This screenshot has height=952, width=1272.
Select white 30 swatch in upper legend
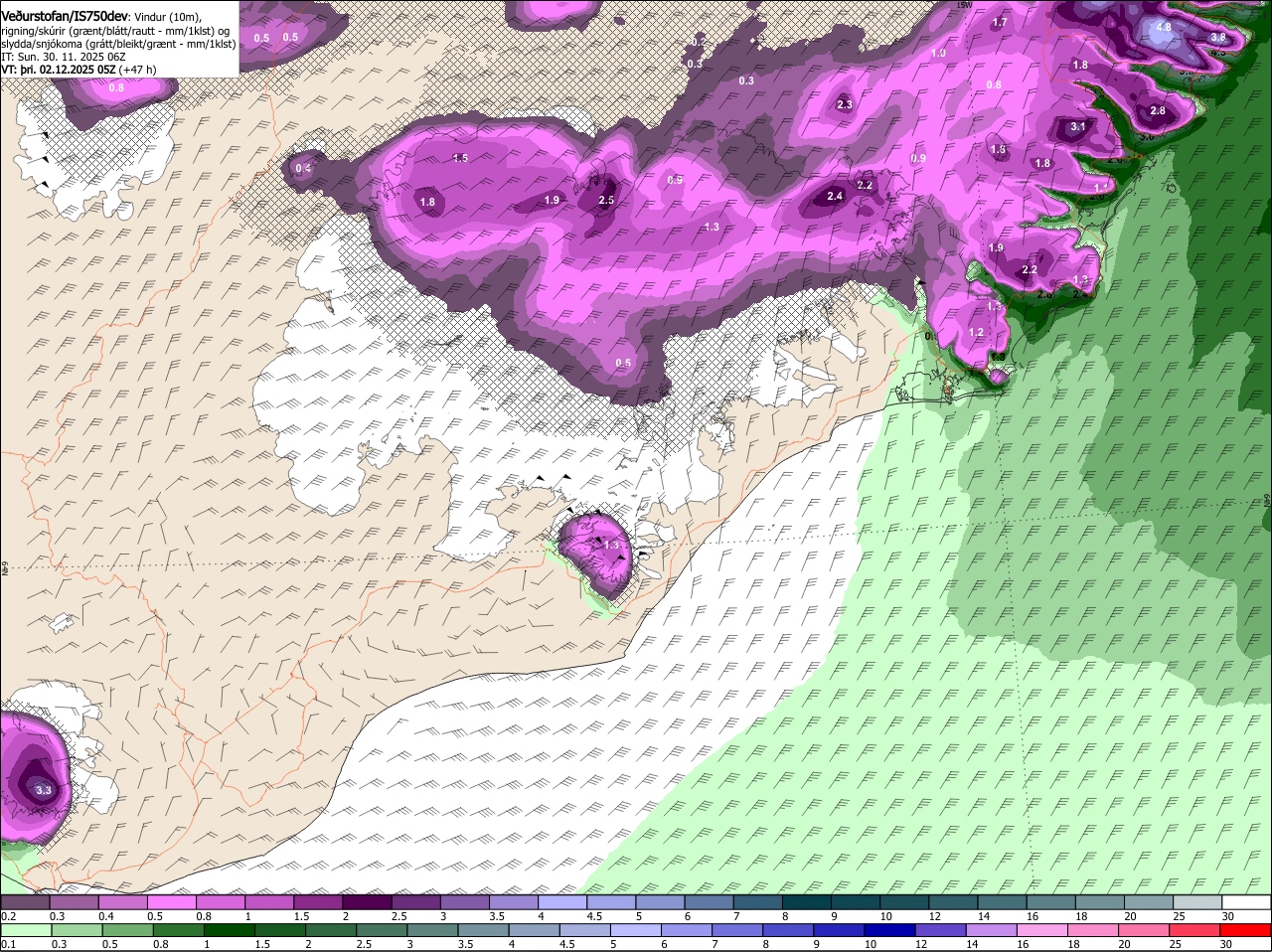pyautogui.click(x=1246, y=902)
